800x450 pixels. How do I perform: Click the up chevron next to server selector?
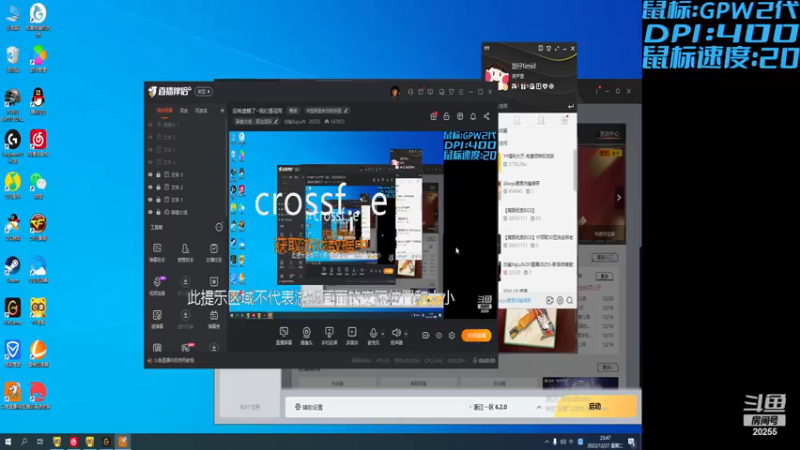[539, 407]
